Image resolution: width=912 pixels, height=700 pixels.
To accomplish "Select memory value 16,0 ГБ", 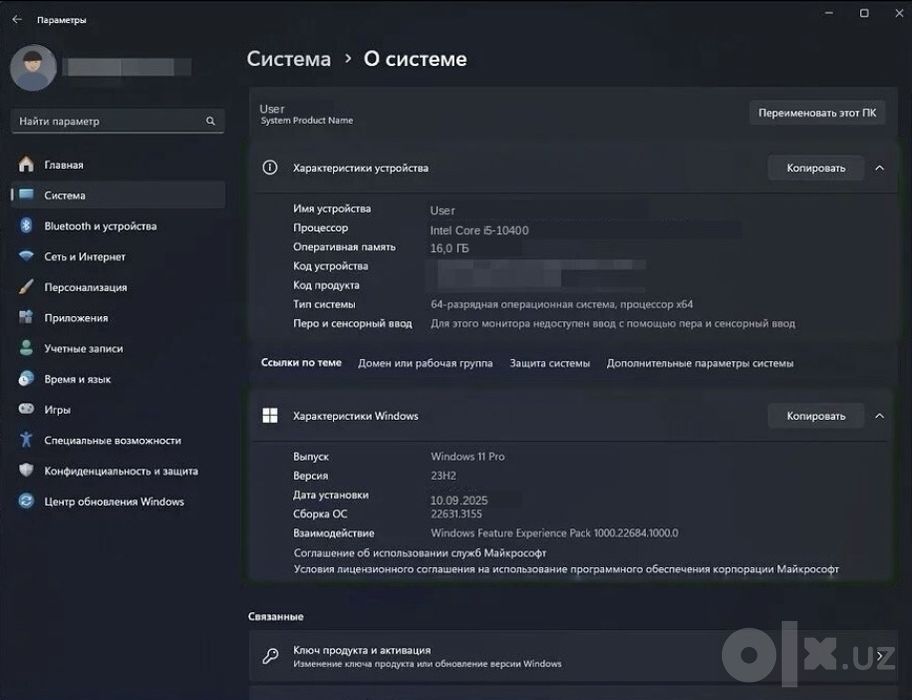I will [449, 248].
